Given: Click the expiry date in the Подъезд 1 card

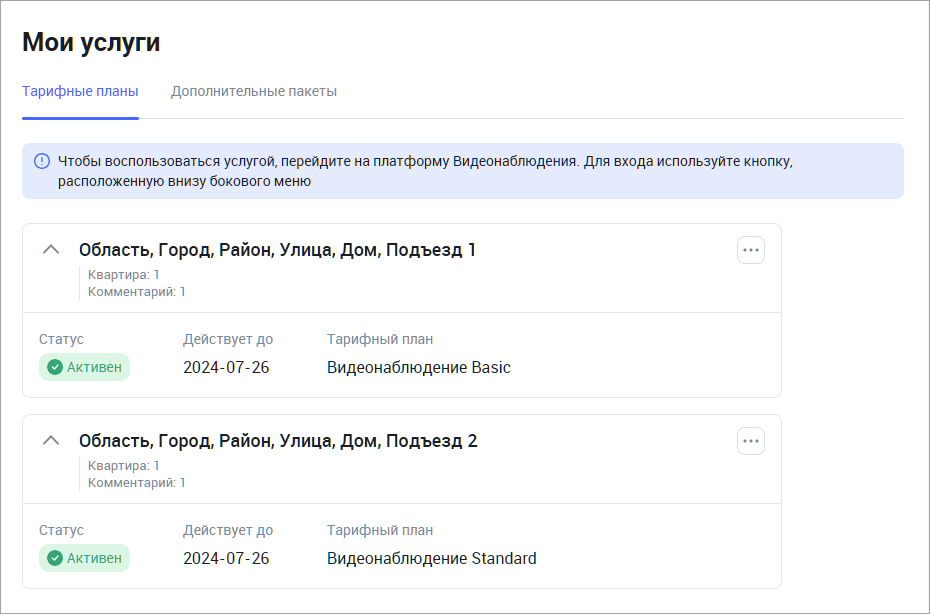Looking at the screenshot, I should click(x=226, y=368).
